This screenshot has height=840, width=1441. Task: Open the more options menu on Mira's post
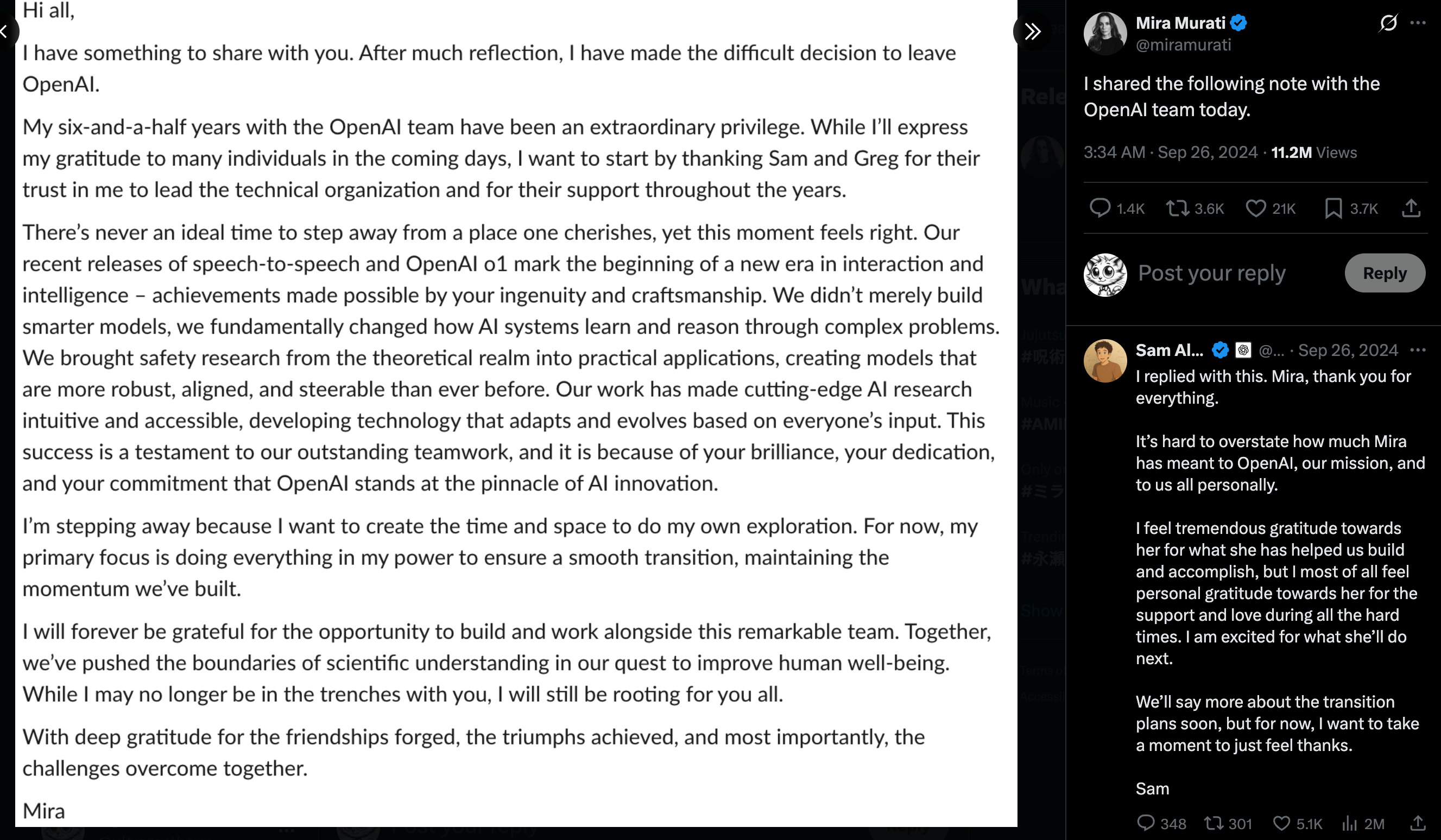click(1418, 23)
